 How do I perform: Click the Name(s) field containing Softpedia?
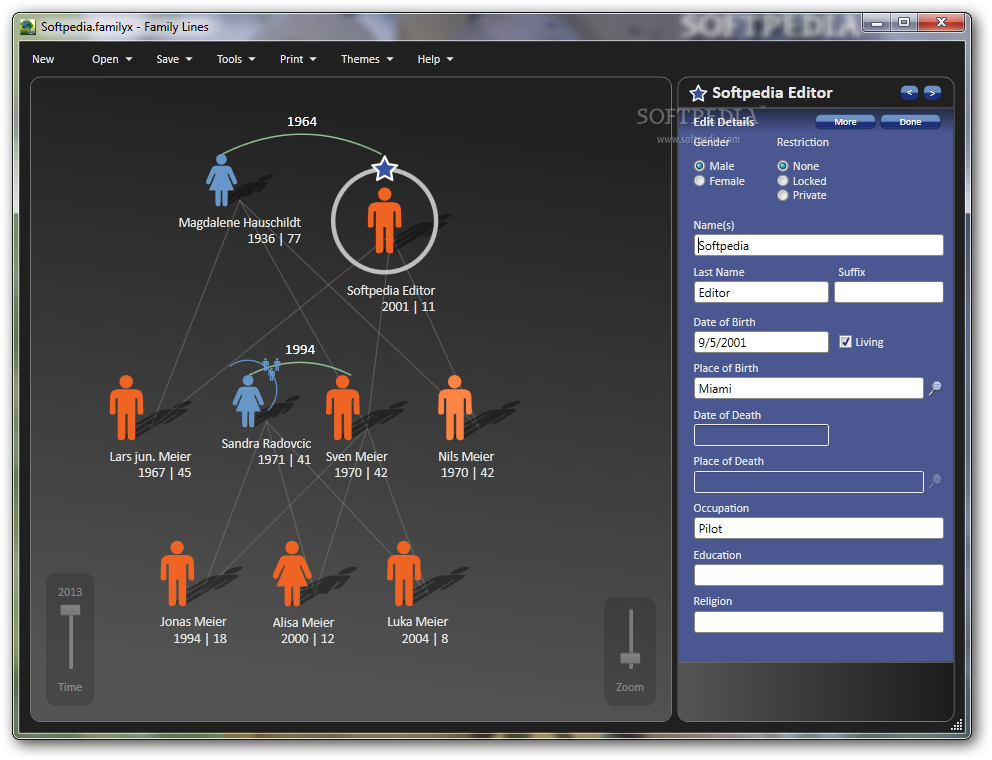point(819,246)
